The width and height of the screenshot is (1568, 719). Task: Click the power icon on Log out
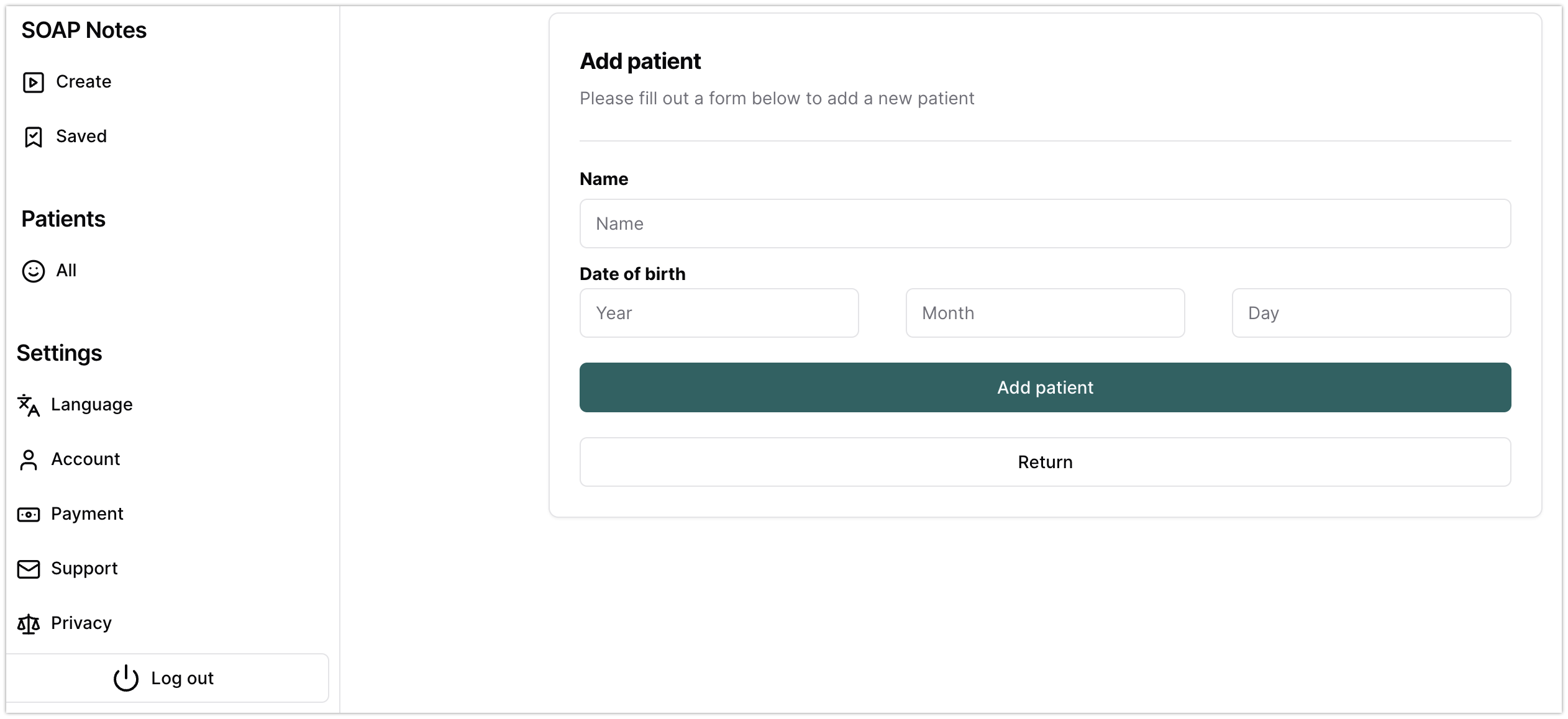[x=126, y=678]
